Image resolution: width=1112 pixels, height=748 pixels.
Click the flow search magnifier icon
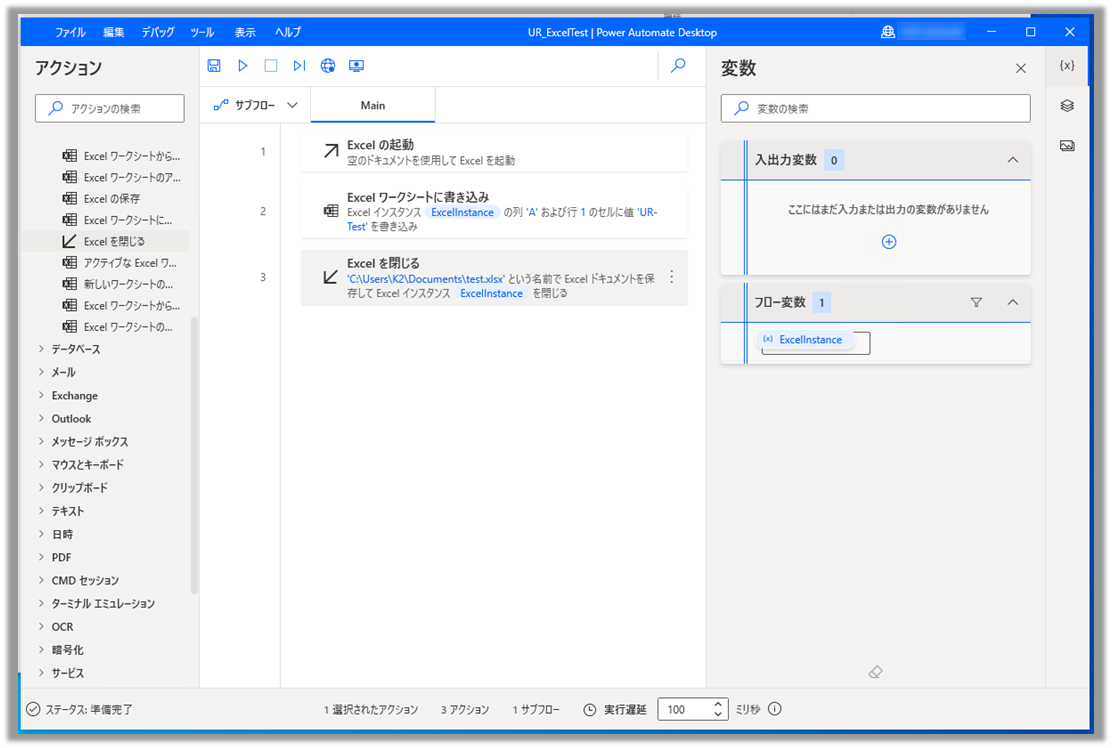[679, 65]
